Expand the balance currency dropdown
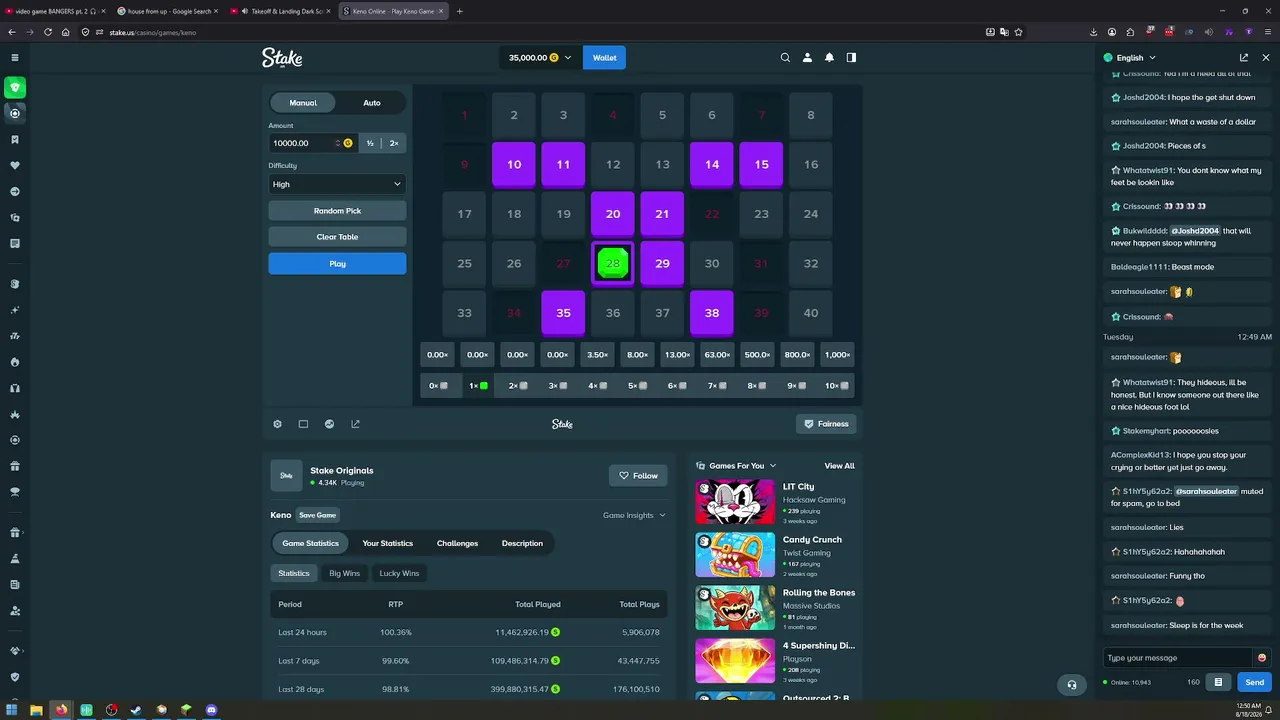Screen dimensions: 1280x720 [x=568, y=58]
